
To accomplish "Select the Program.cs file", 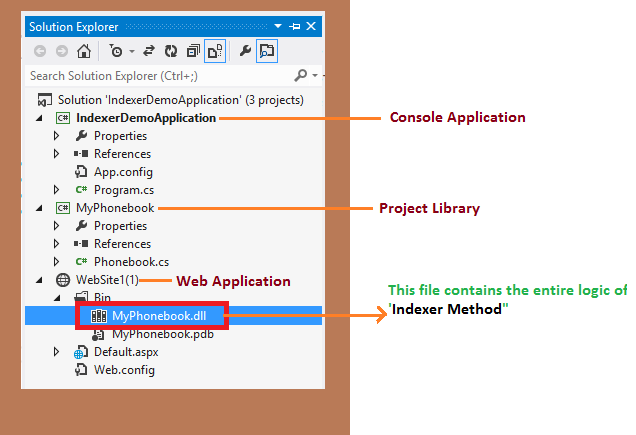I will click(124, 190).
